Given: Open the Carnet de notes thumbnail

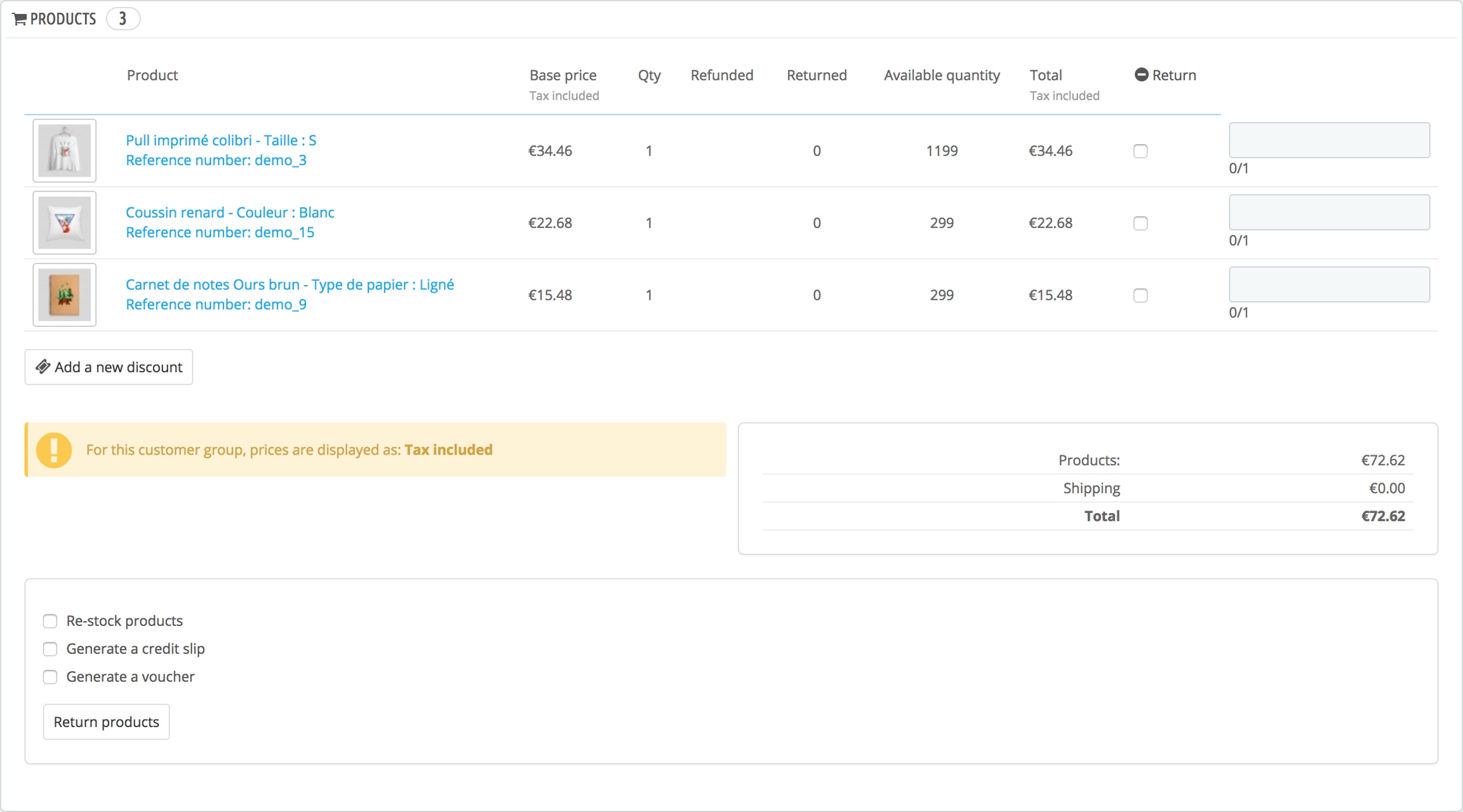Looking at the screenshot, I should (x=65, y=295).
